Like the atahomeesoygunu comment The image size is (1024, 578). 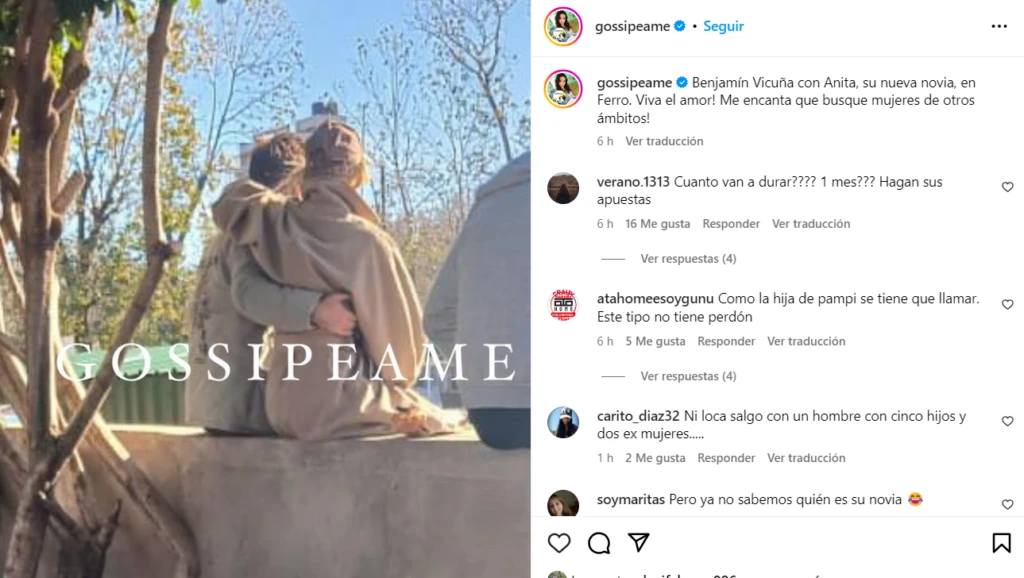coord(1008,304)
